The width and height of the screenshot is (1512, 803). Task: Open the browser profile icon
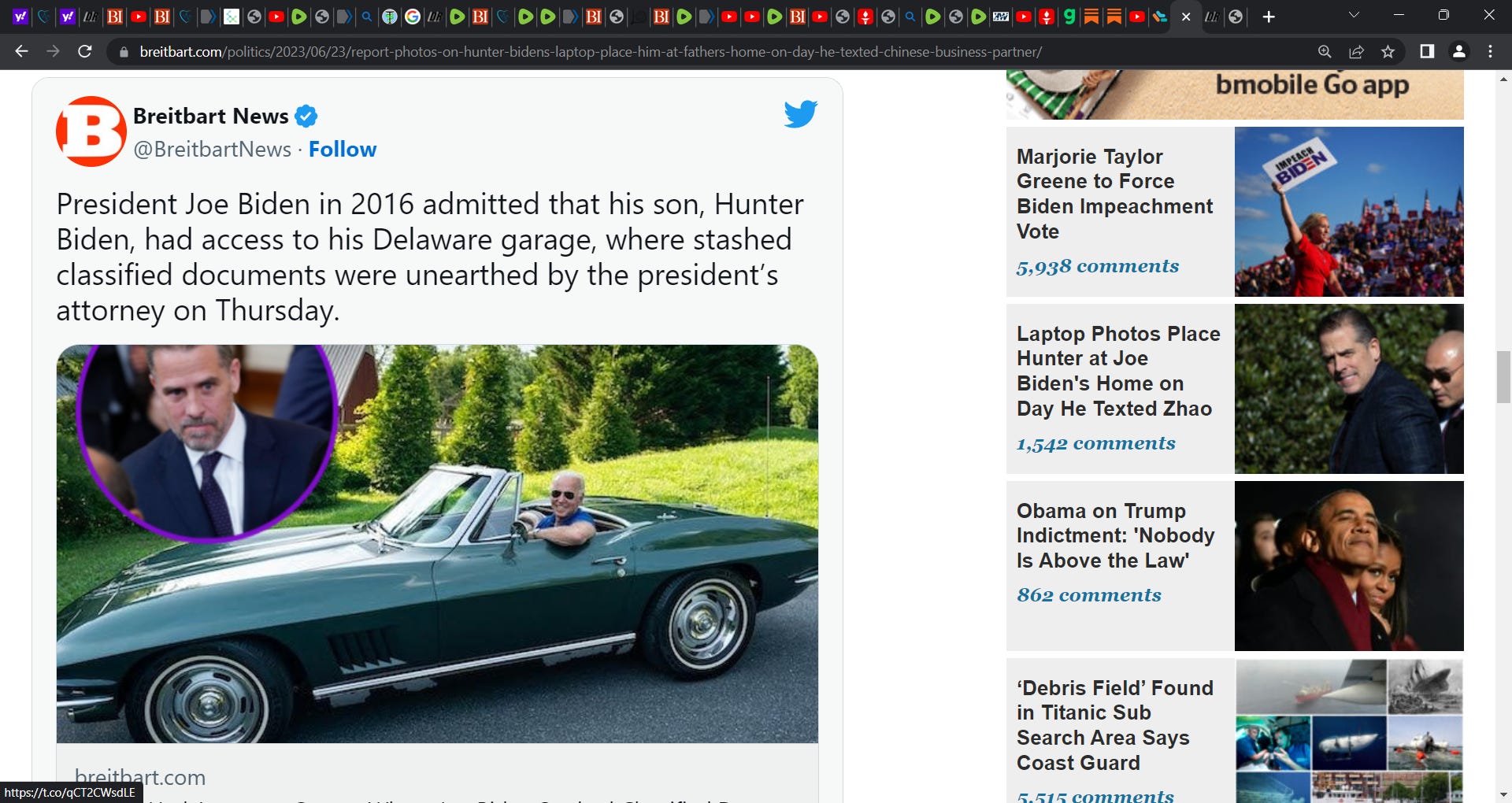click(1458, 52)
